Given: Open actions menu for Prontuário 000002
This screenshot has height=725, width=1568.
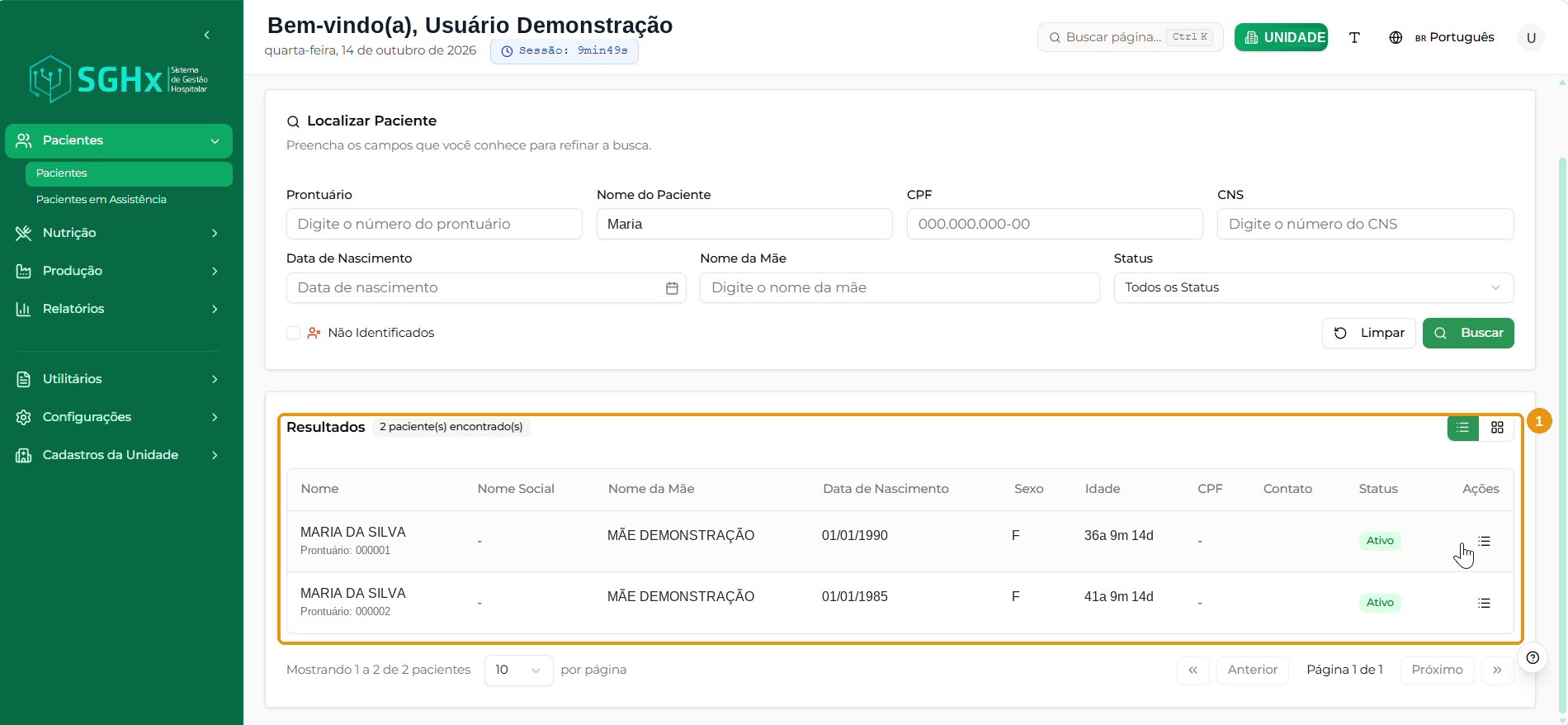Looking at the screenshot, I should pyautogui.click(x=1484, y=603).
